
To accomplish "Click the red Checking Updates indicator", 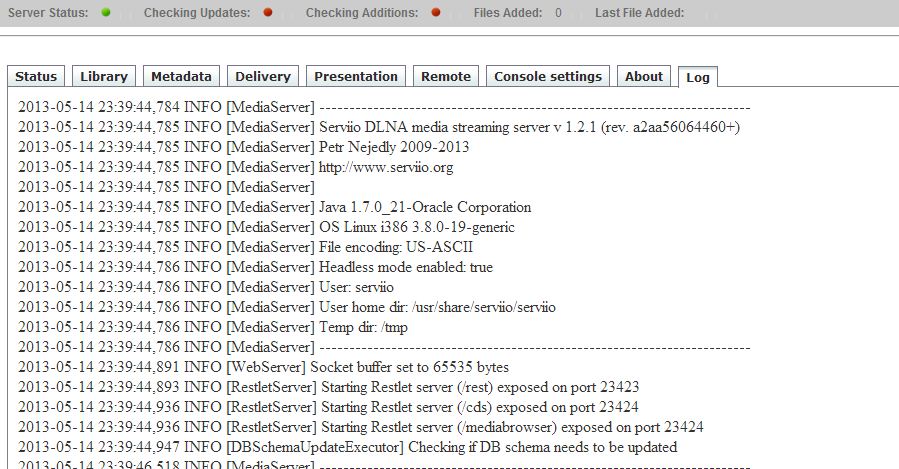I will (x=268, y=13).
